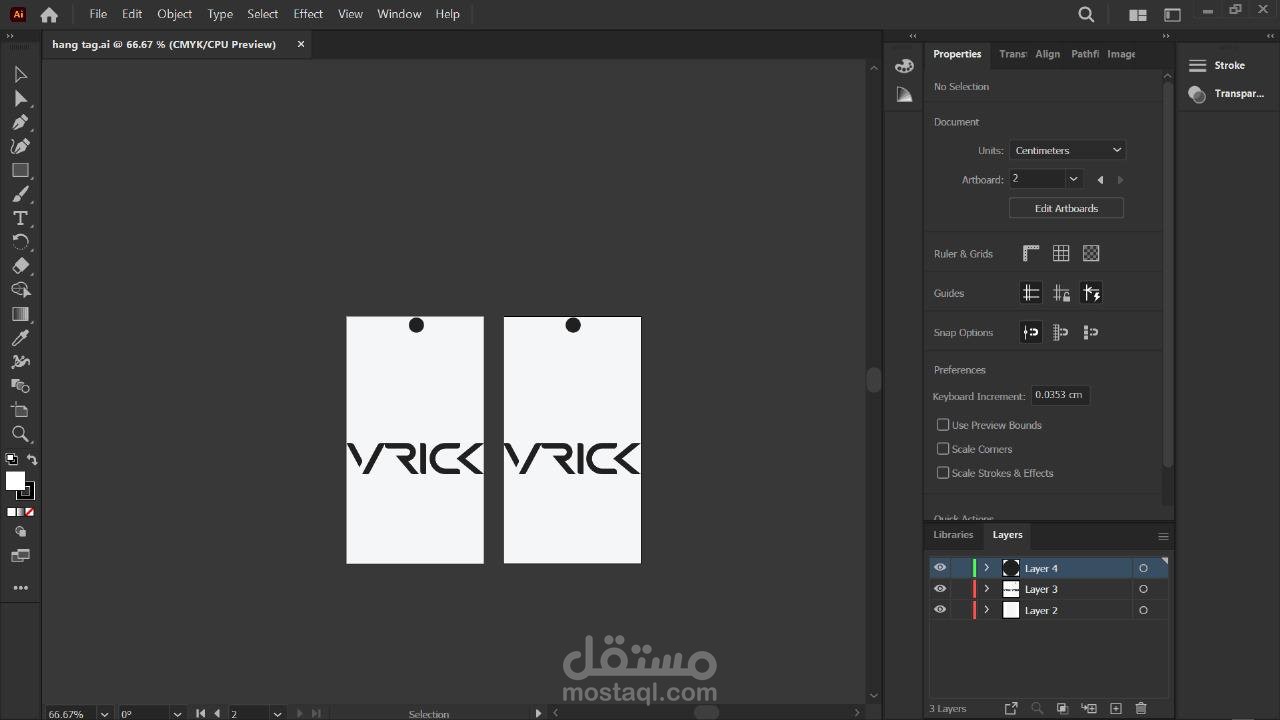The width and height of the screenshot is (1280, 720).
Task: Open the Window menu
Action: tap(399, 14)
